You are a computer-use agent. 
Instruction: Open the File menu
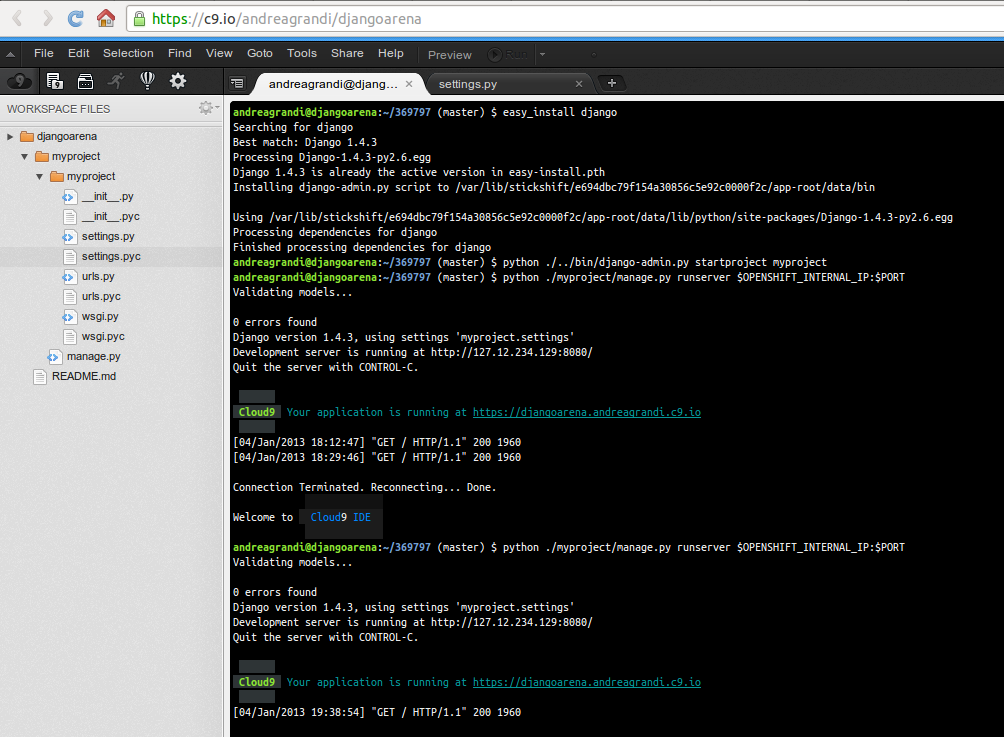click(44, 53)
